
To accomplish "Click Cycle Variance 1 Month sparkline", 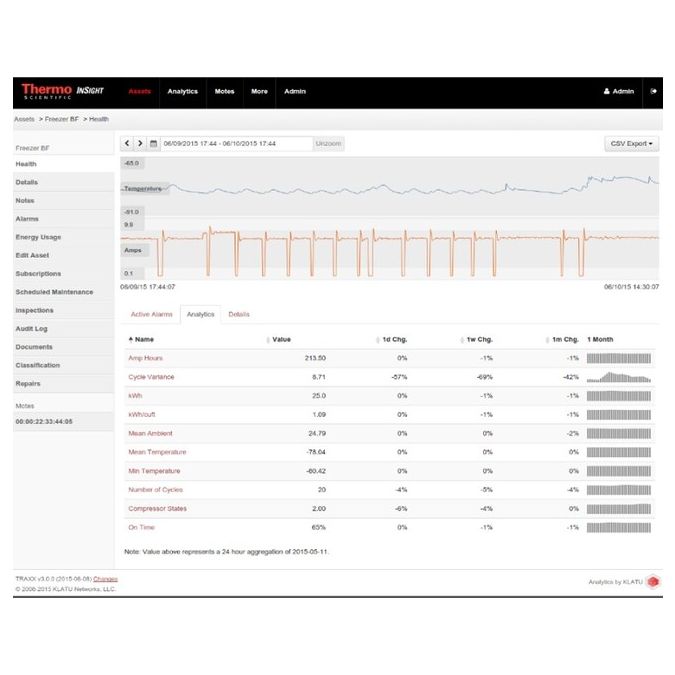I will pyautogui.click(x=619, y=377).
